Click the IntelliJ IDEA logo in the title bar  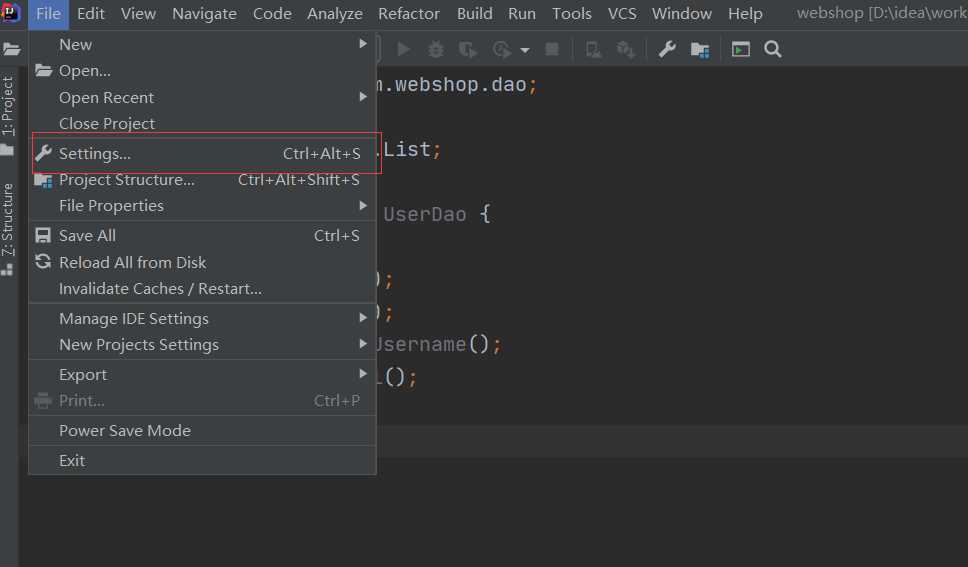10,12
